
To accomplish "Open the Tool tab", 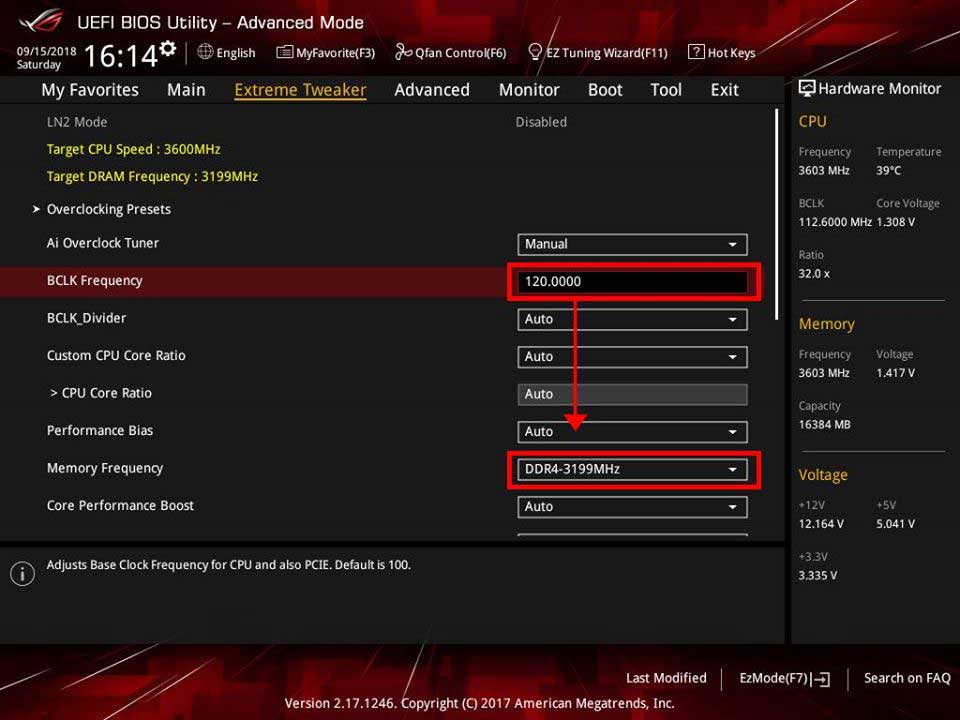I will (666, 90).
